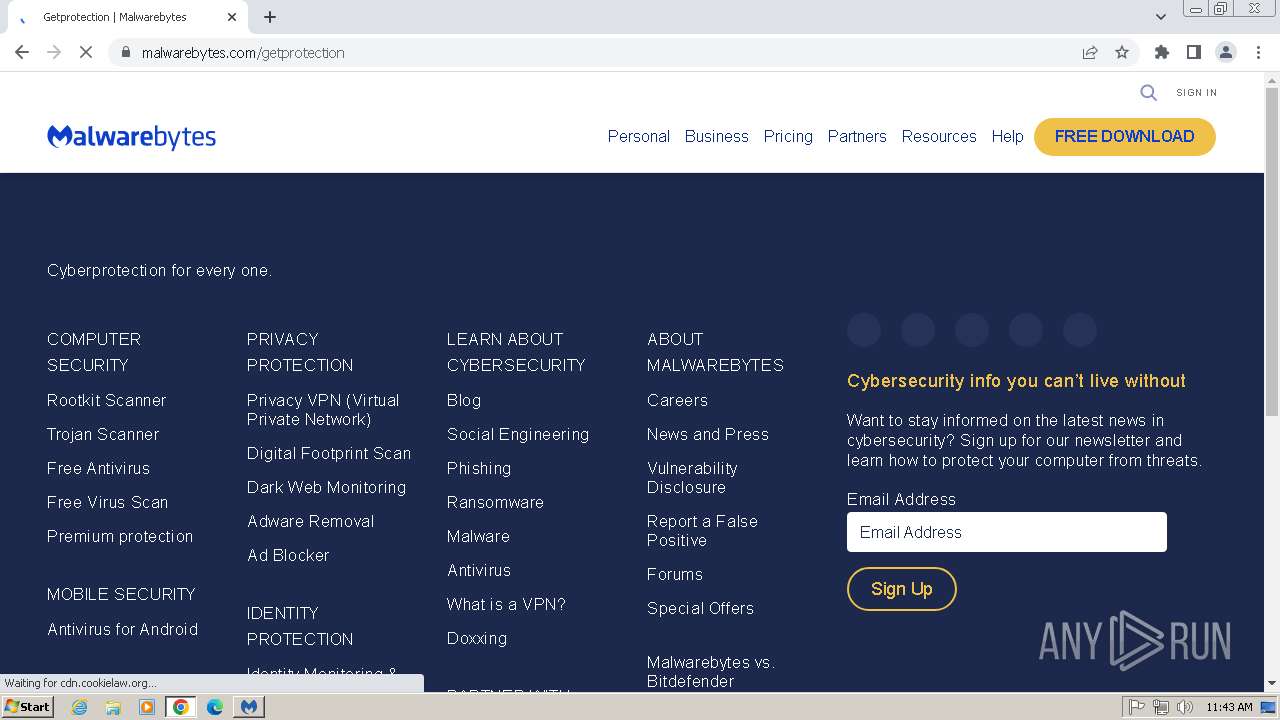This screenshot has height=720, width=1280.
Task: Open the Personal menu
Action: coord(639,136)
